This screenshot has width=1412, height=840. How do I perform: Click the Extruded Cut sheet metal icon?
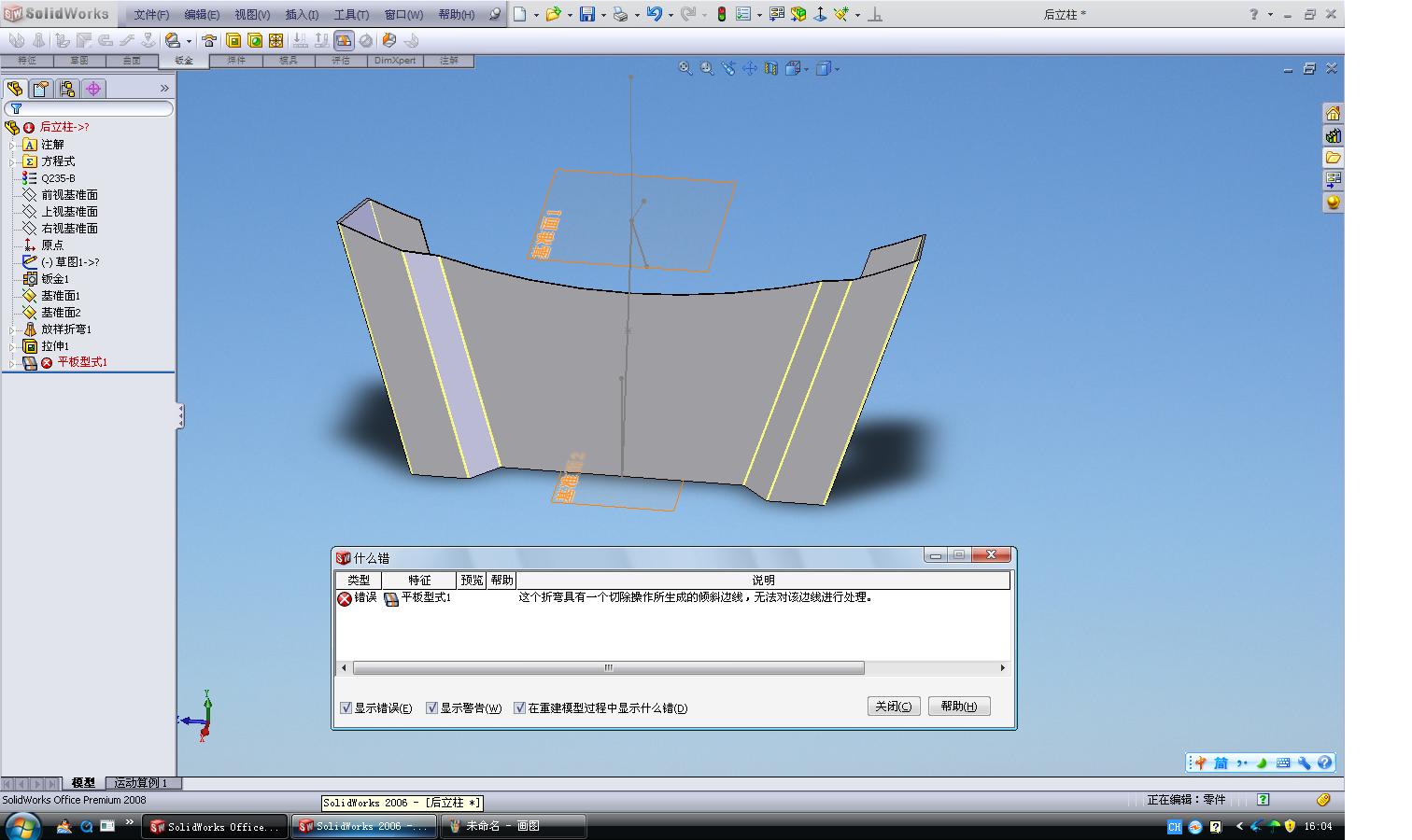[233, 40]
